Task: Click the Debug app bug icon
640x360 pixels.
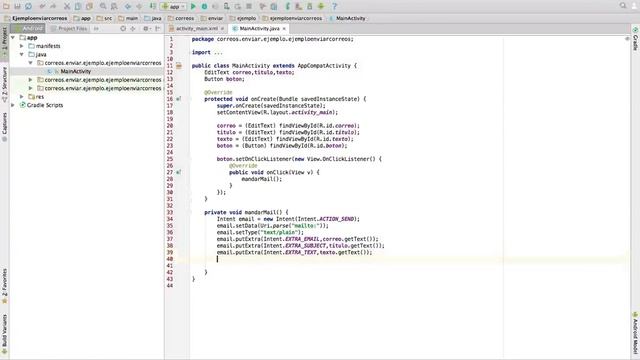Action: (x=204, y=6)
